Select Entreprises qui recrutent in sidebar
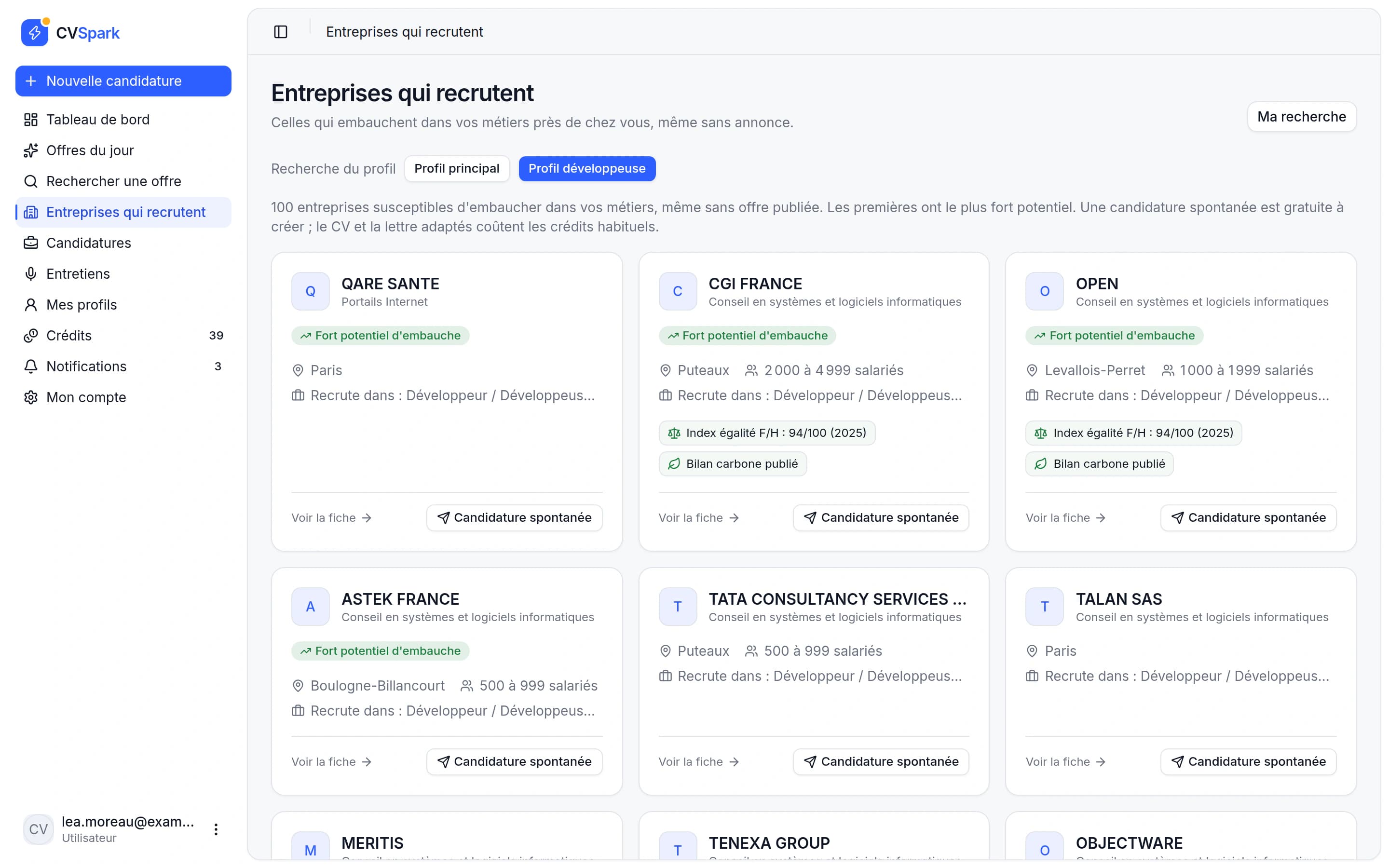 (x=123, y=212)
